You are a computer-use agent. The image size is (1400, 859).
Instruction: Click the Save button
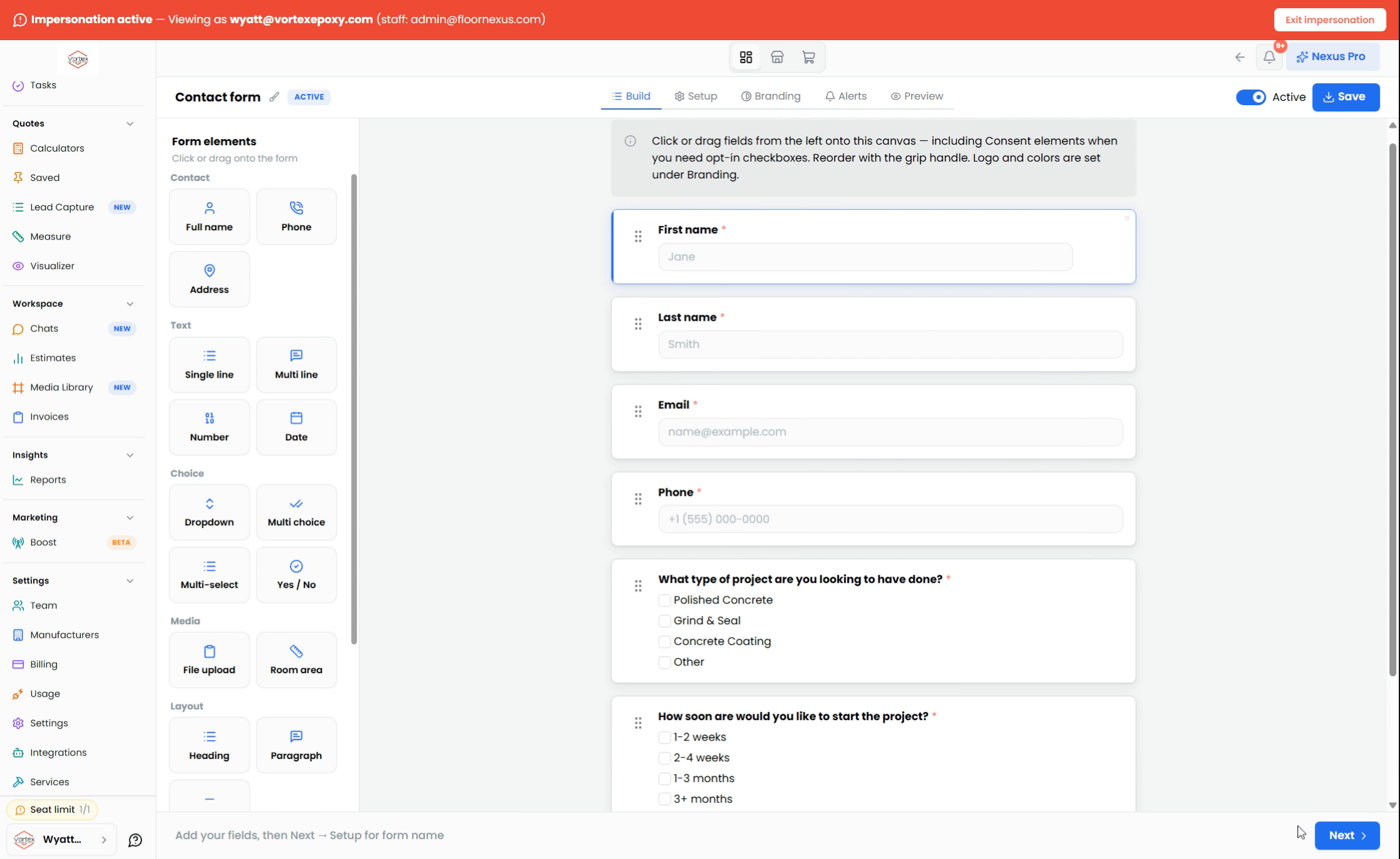(1346, 97)
